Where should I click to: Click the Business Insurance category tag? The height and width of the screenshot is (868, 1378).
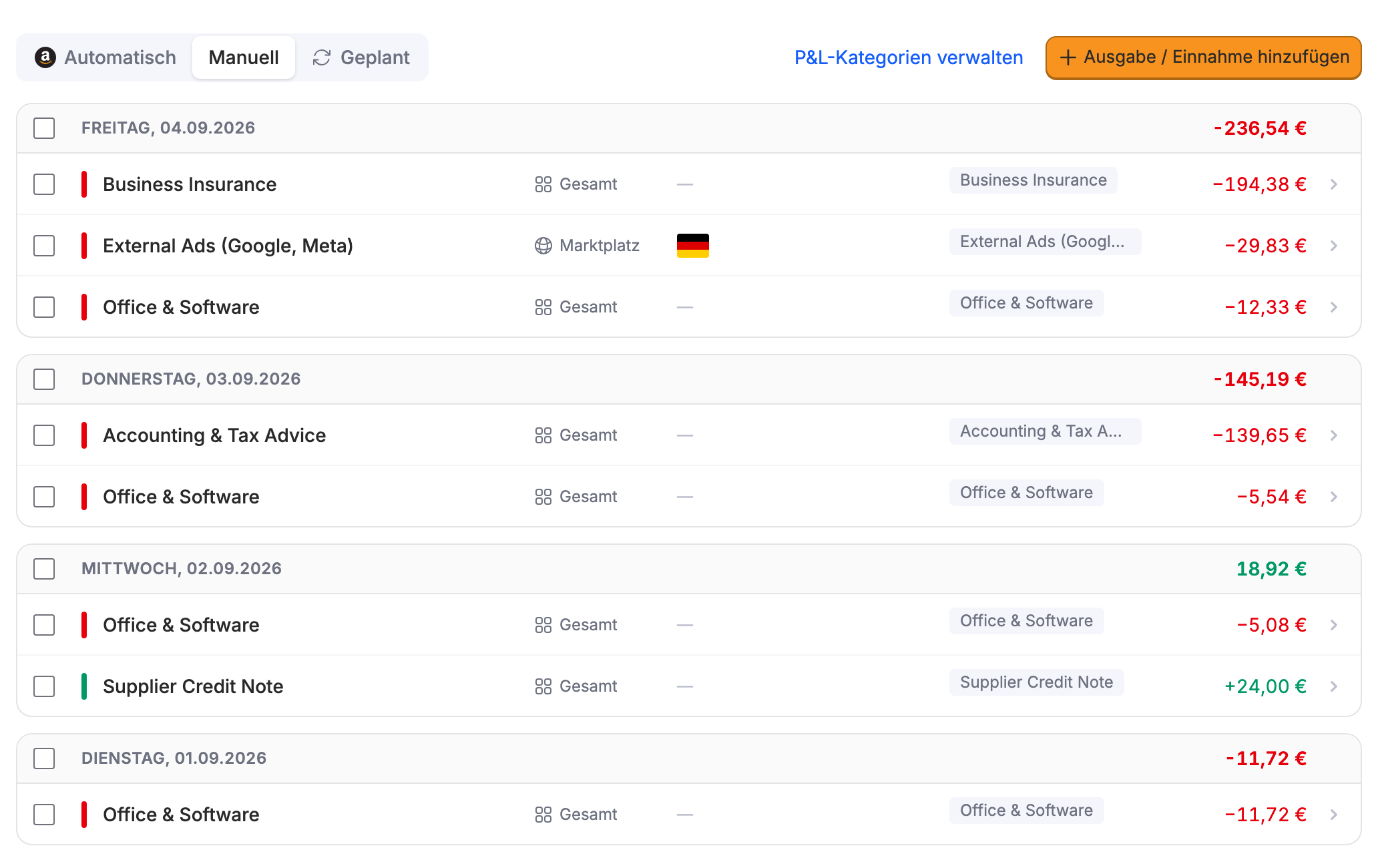[x=1033, y=180]
